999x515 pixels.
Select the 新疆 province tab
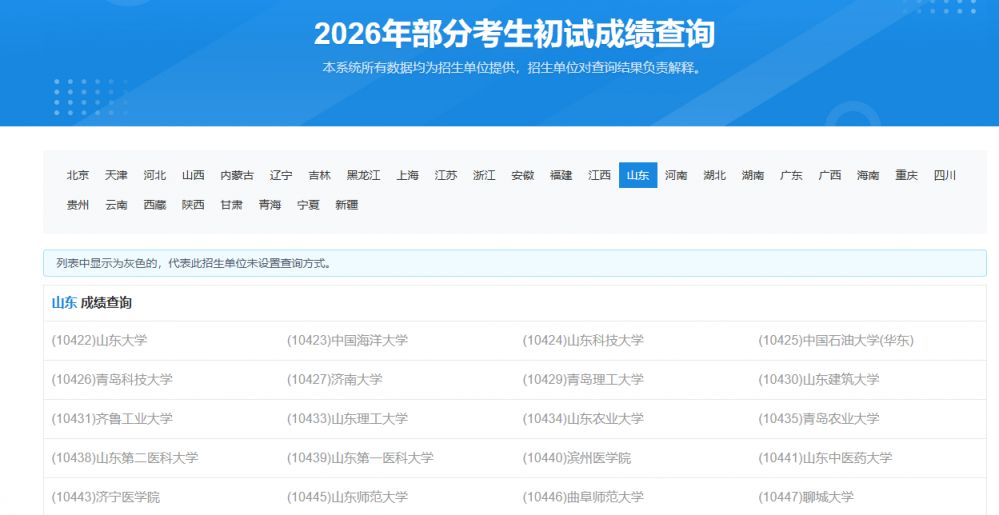tap(347, 205)
